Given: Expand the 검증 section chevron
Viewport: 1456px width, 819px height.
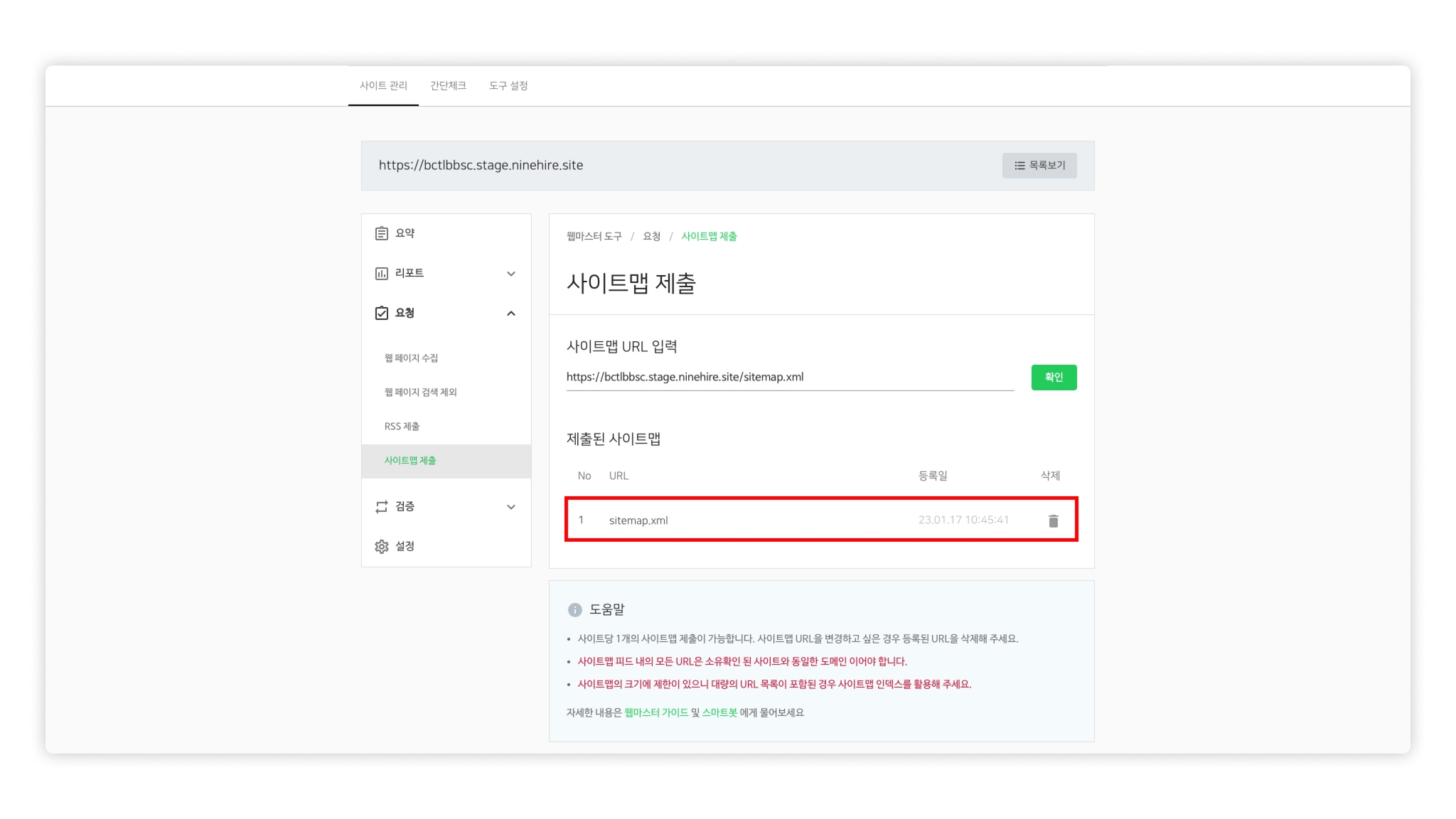Looking at the screenshot, I should (510, 507).
